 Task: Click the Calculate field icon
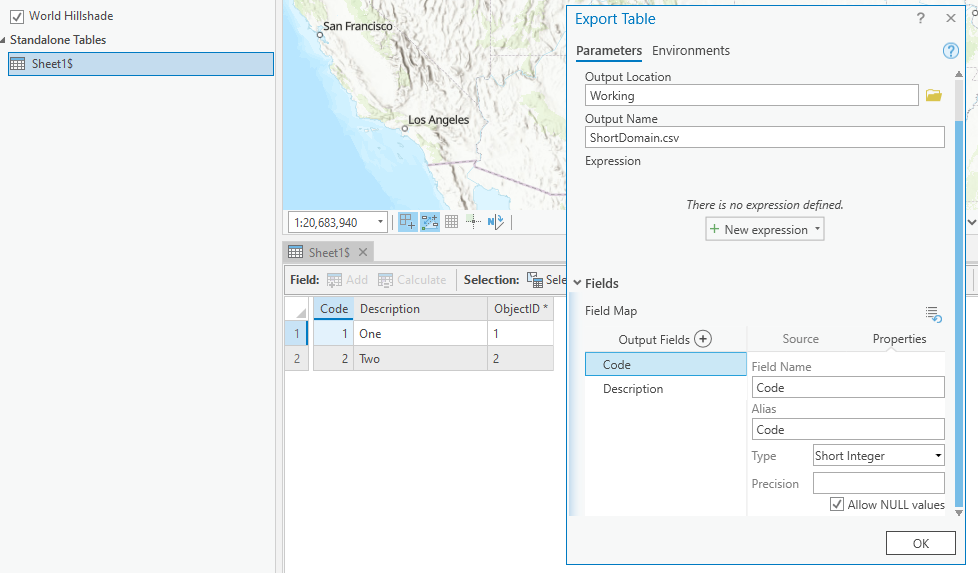[x=385, y=280]
